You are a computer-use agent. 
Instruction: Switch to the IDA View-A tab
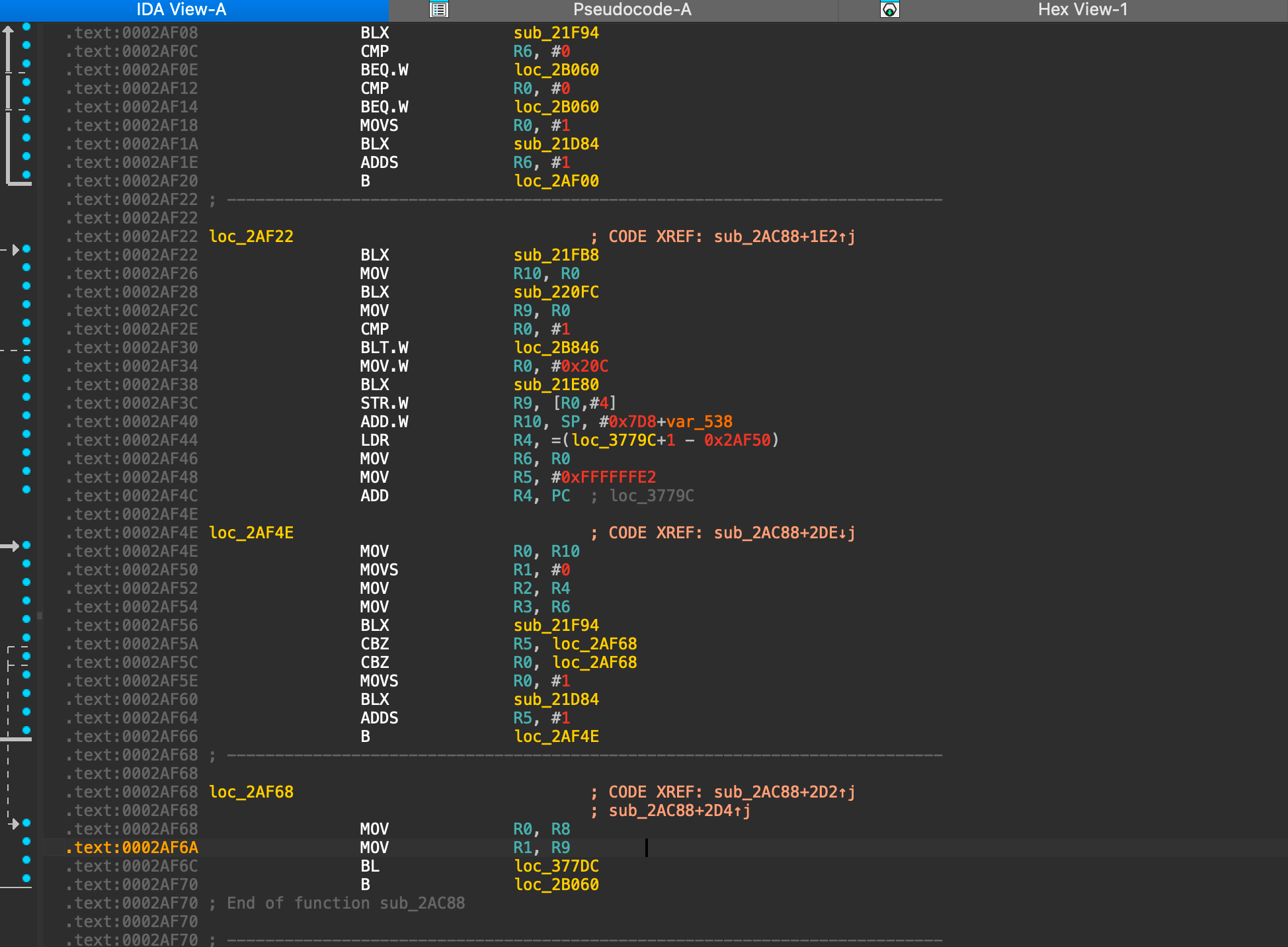pyautogui.click(x=181, y=9)
